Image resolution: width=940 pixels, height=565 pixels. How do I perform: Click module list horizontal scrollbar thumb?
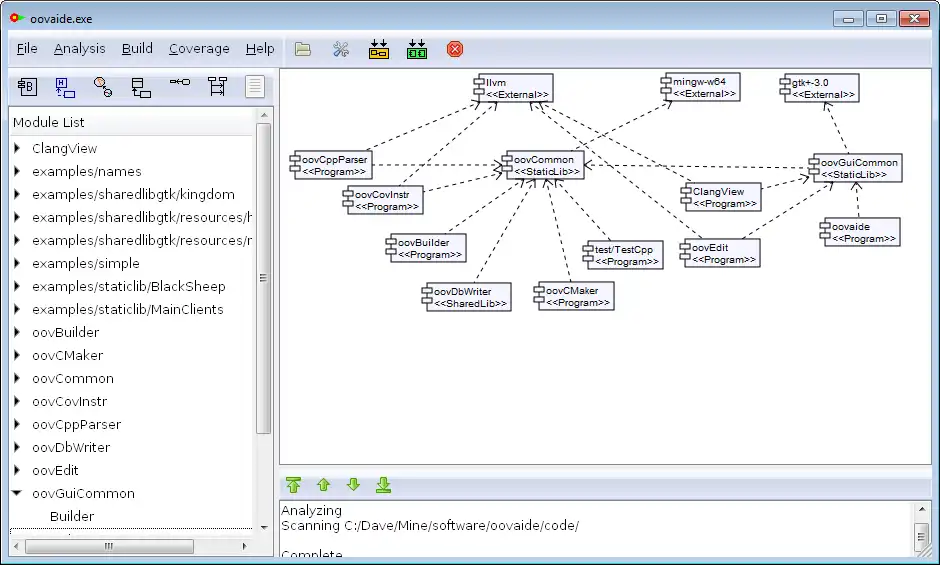coord(109,546)
